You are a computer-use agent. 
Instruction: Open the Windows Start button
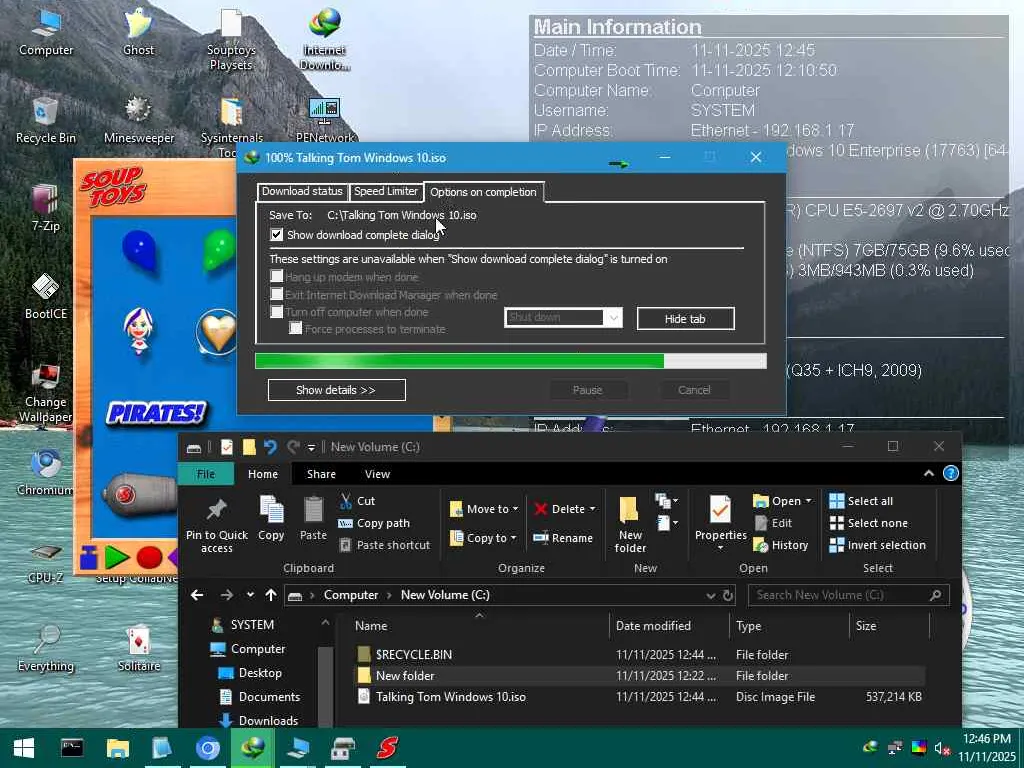[x=24, y=748]
